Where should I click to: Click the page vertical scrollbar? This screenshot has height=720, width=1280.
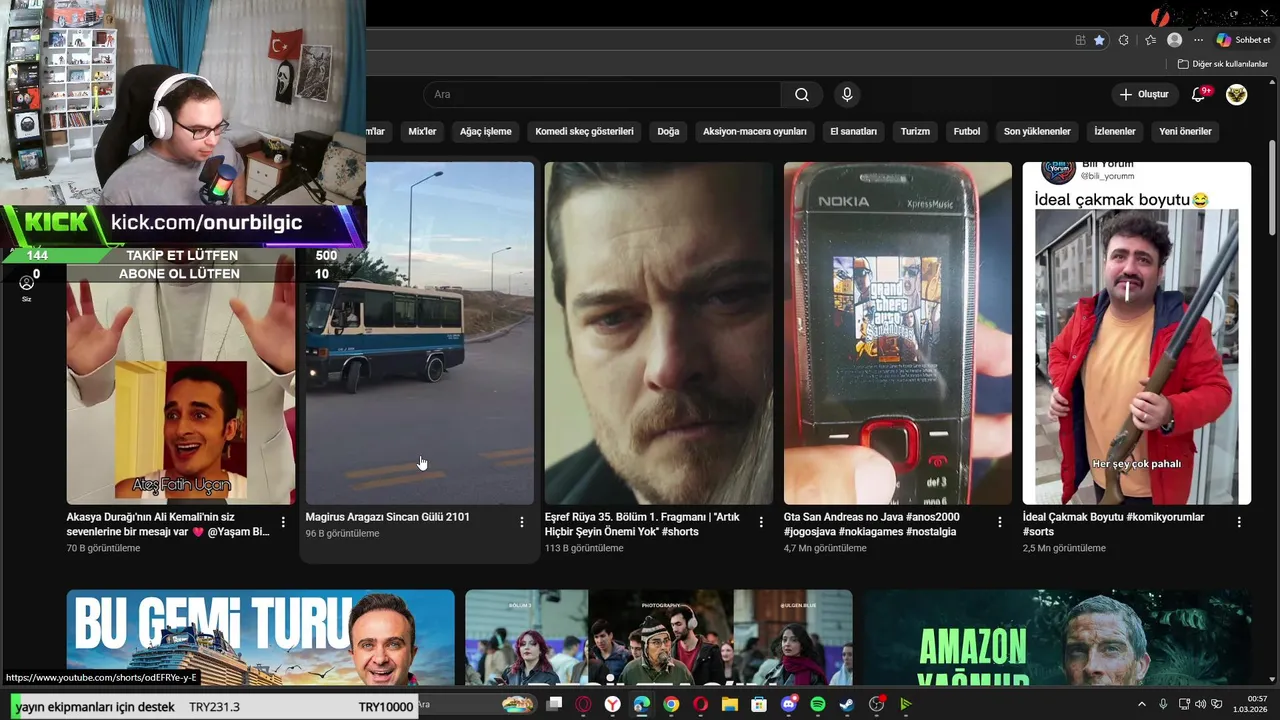click(1272, 189)
